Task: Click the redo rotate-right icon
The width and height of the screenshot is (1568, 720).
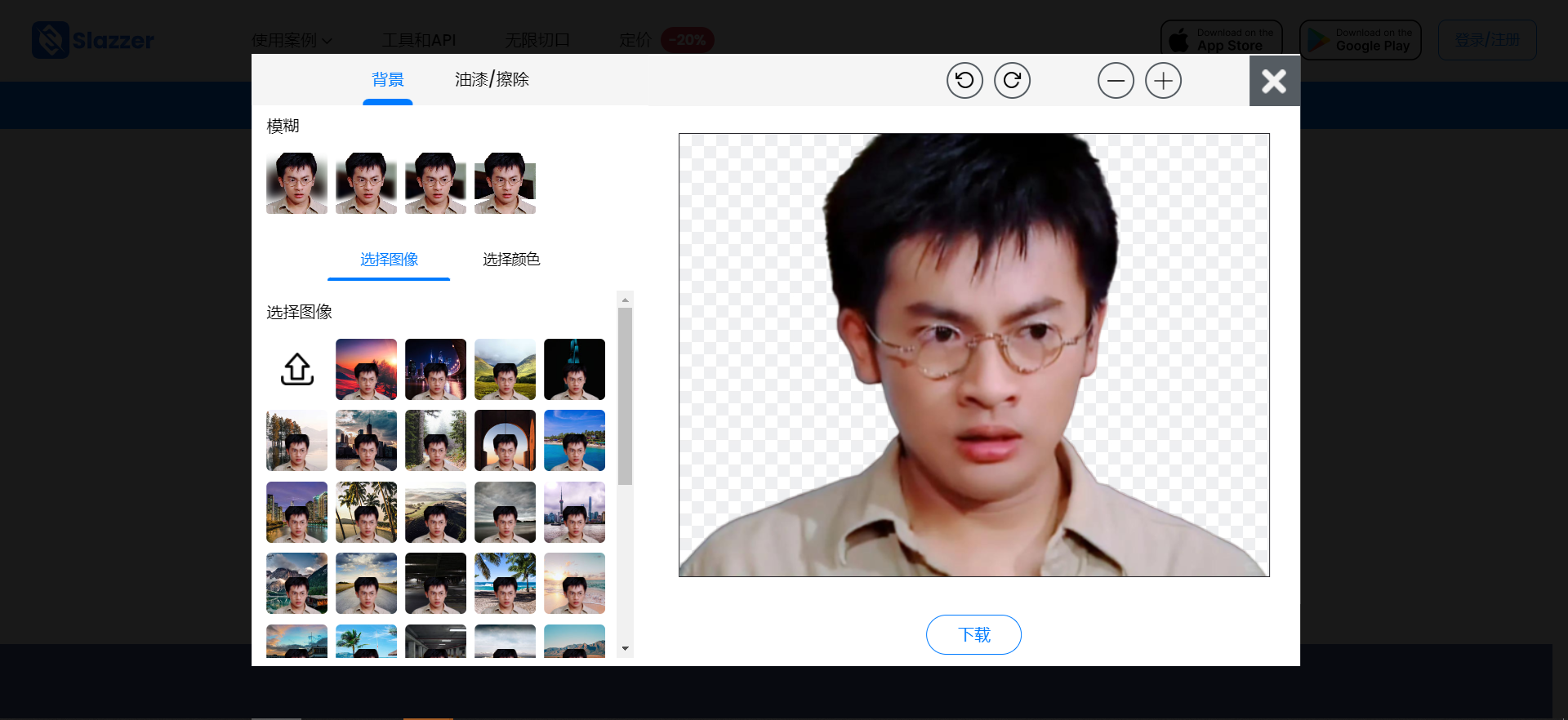Action: click(x=1012, y=80)
